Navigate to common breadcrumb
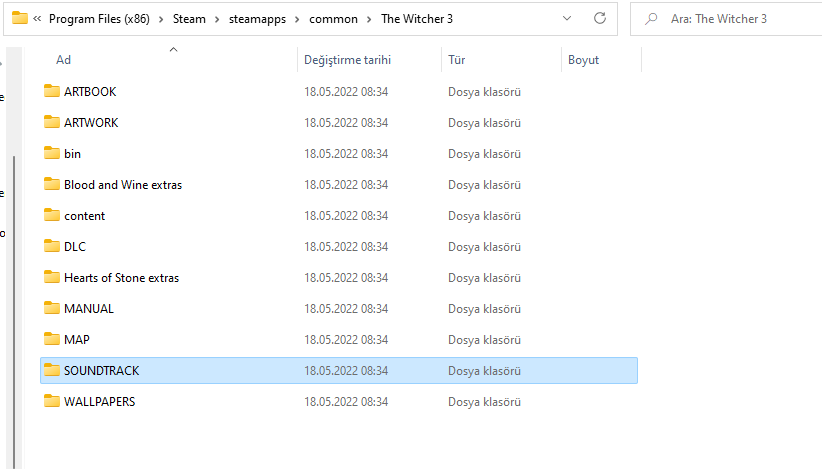This screenshot has height=469, width=822. coord(333,19)
